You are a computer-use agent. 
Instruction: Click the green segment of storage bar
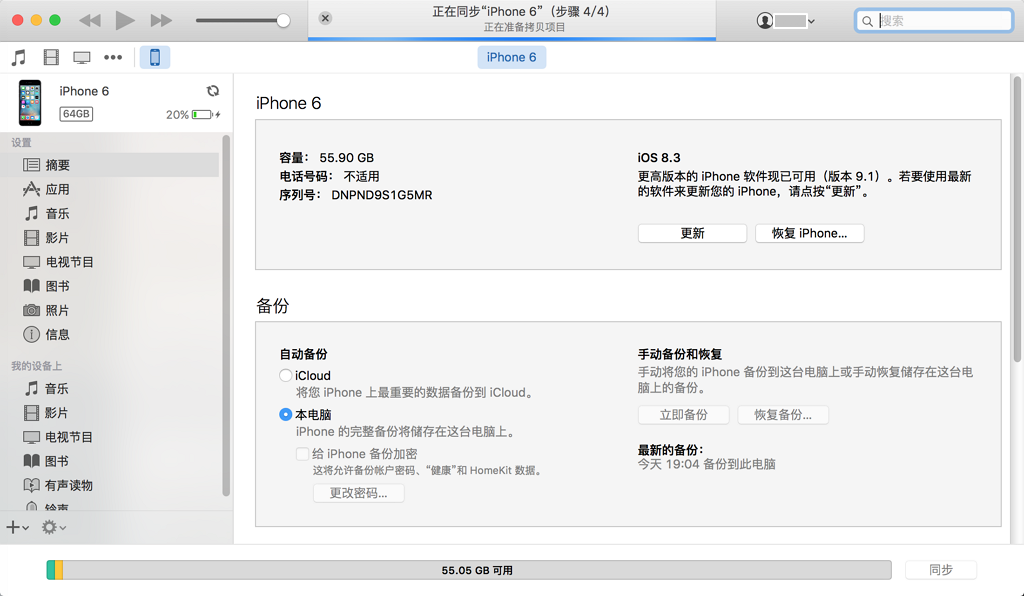coord(50,570)
